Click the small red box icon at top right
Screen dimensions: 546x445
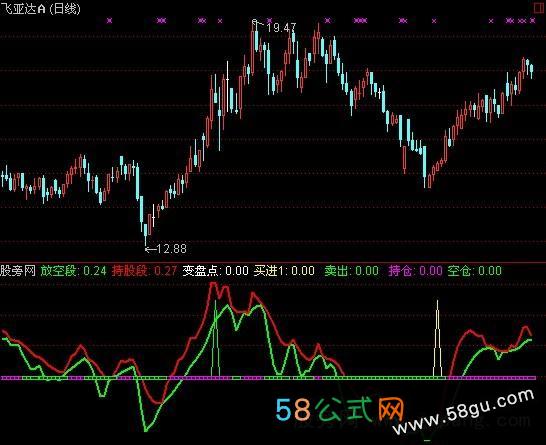(540, 8)
